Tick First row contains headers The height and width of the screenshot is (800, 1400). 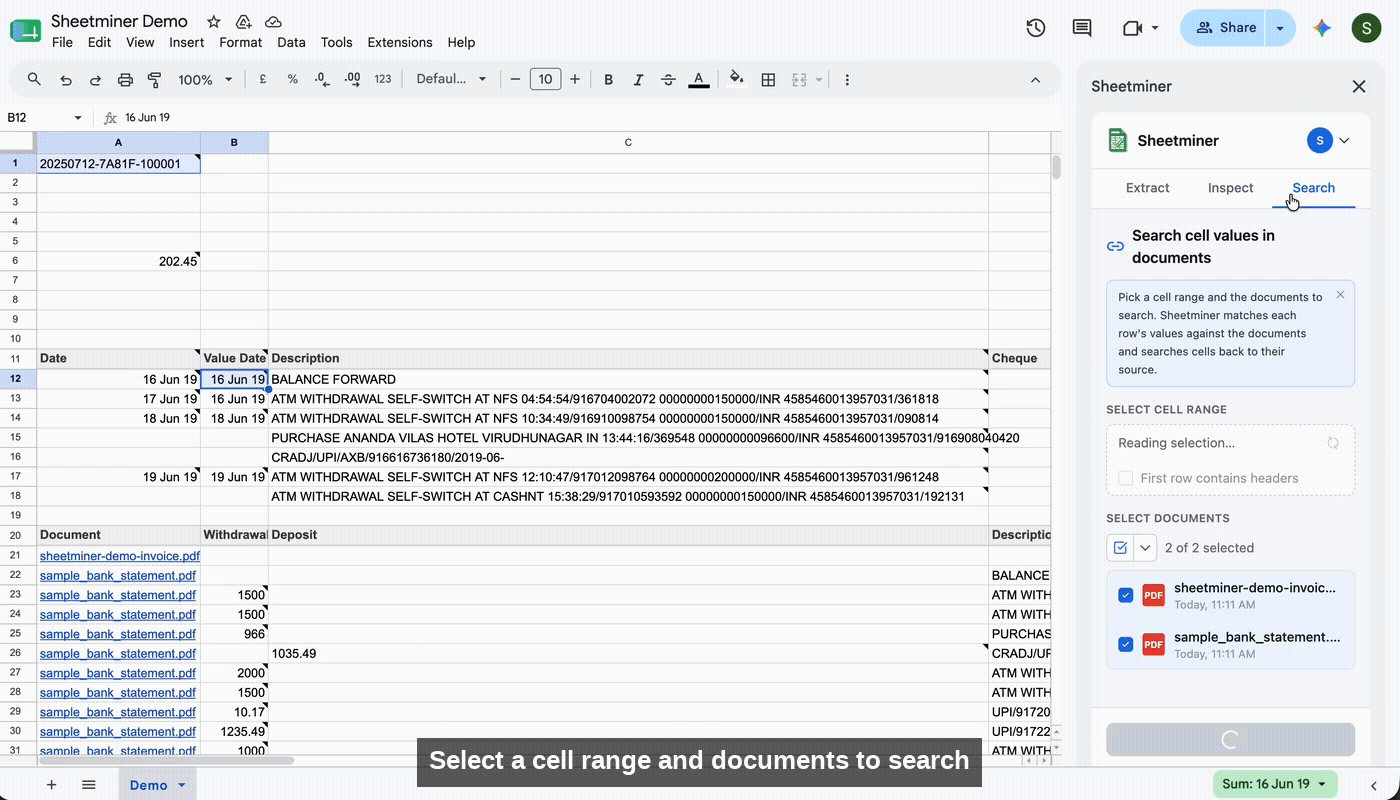click(1126, 478)
